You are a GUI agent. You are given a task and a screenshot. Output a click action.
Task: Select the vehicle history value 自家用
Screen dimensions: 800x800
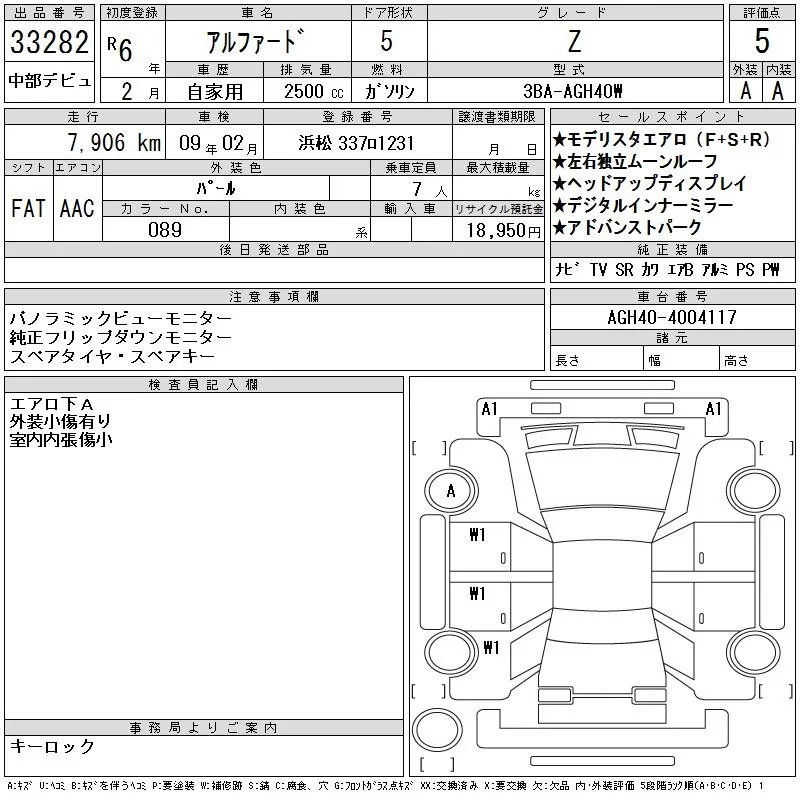215,92
